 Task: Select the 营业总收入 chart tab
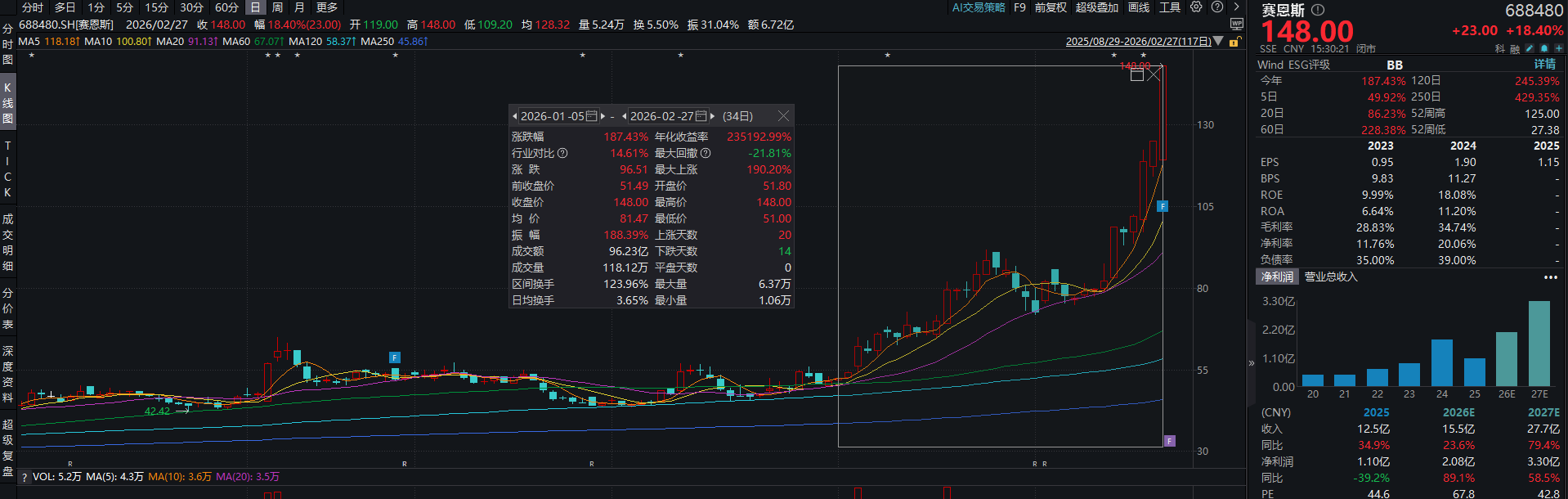(x=1330, y=277)
